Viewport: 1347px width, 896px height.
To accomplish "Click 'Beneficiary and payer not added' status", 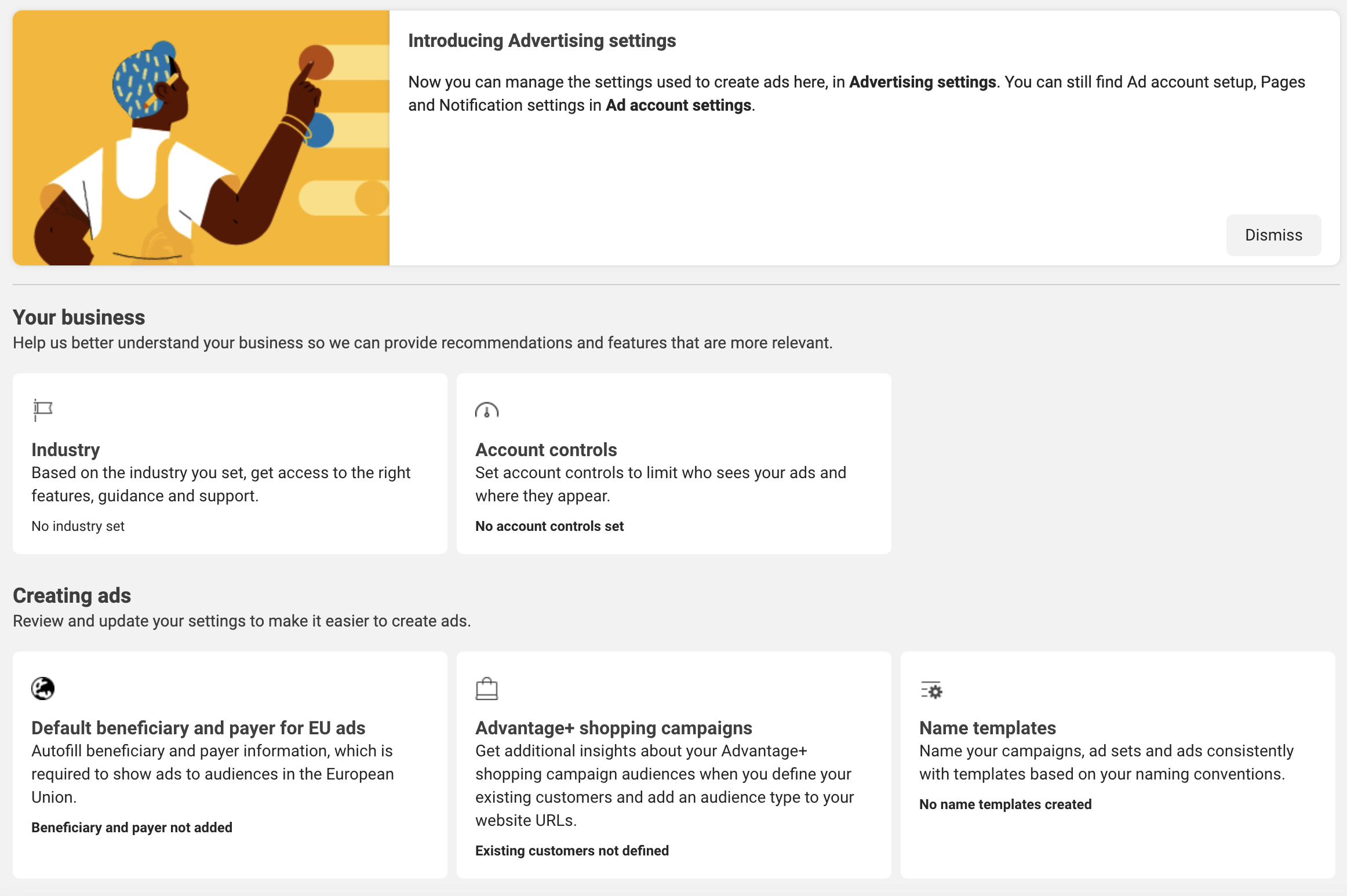I will click(132, 828).
